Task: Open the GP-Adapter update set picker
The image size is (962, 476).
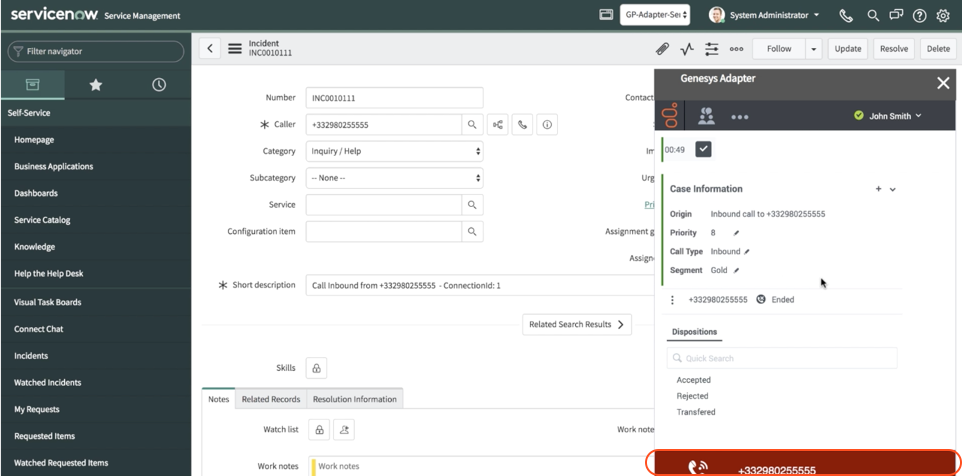Action: click(655, 15)
